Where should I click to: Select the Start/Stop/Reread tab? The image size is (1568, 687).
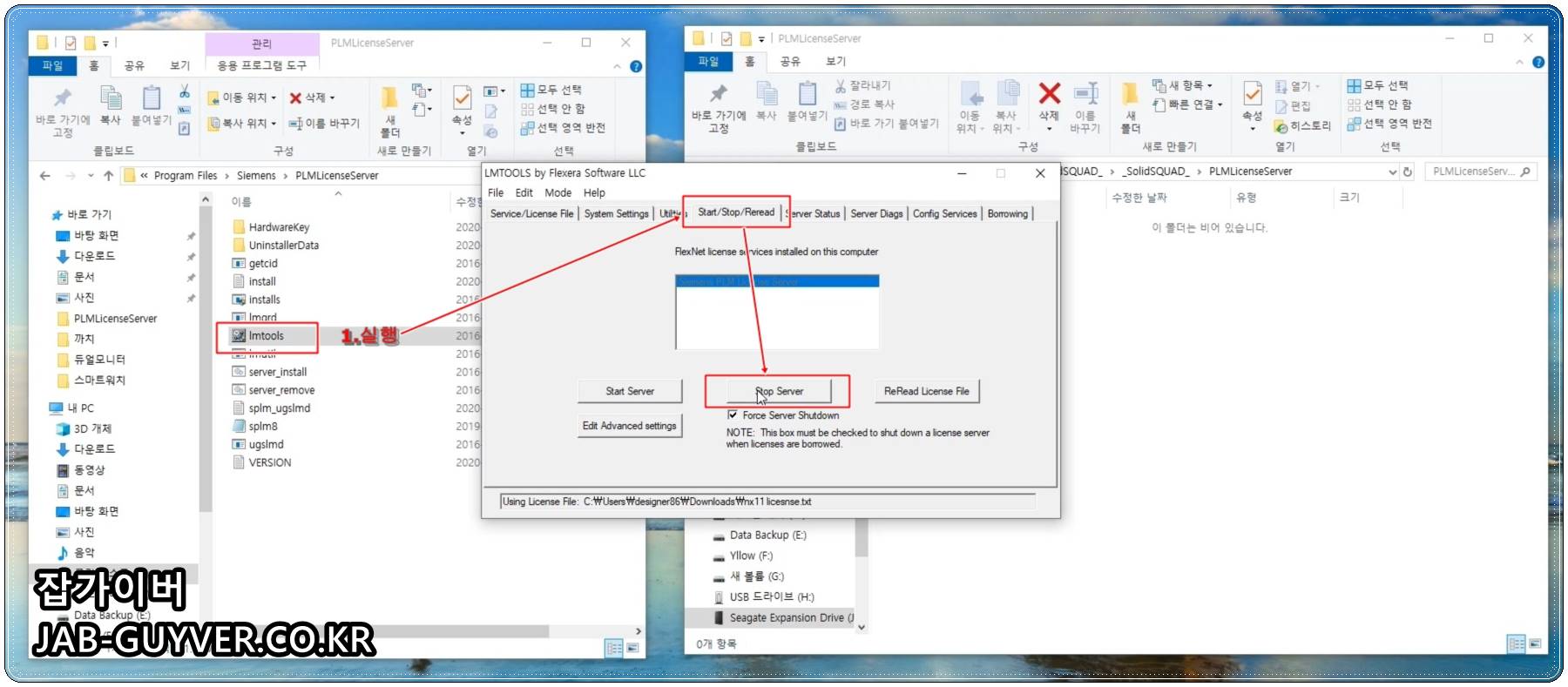[736, 212]
